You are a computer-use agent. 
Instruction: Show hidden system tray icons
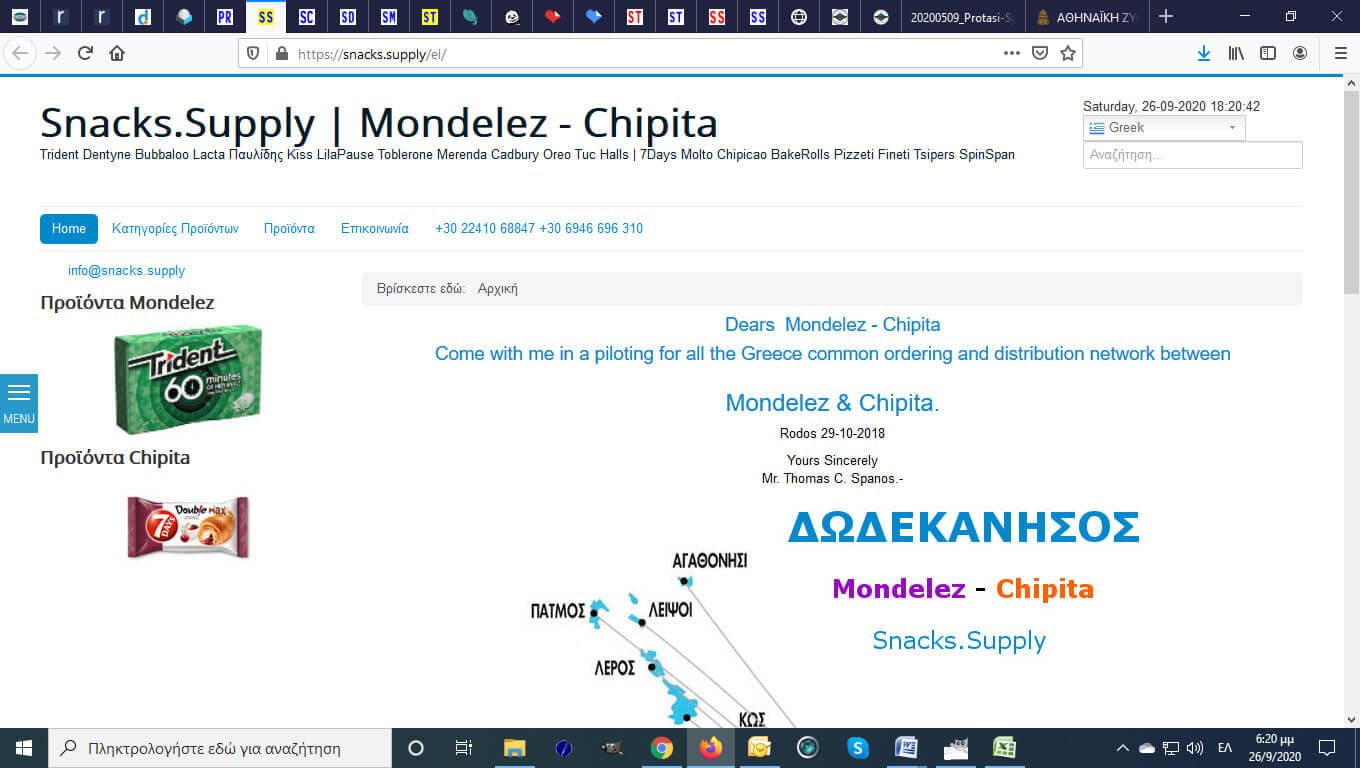pyautogui.click(x=1122, y=748)
